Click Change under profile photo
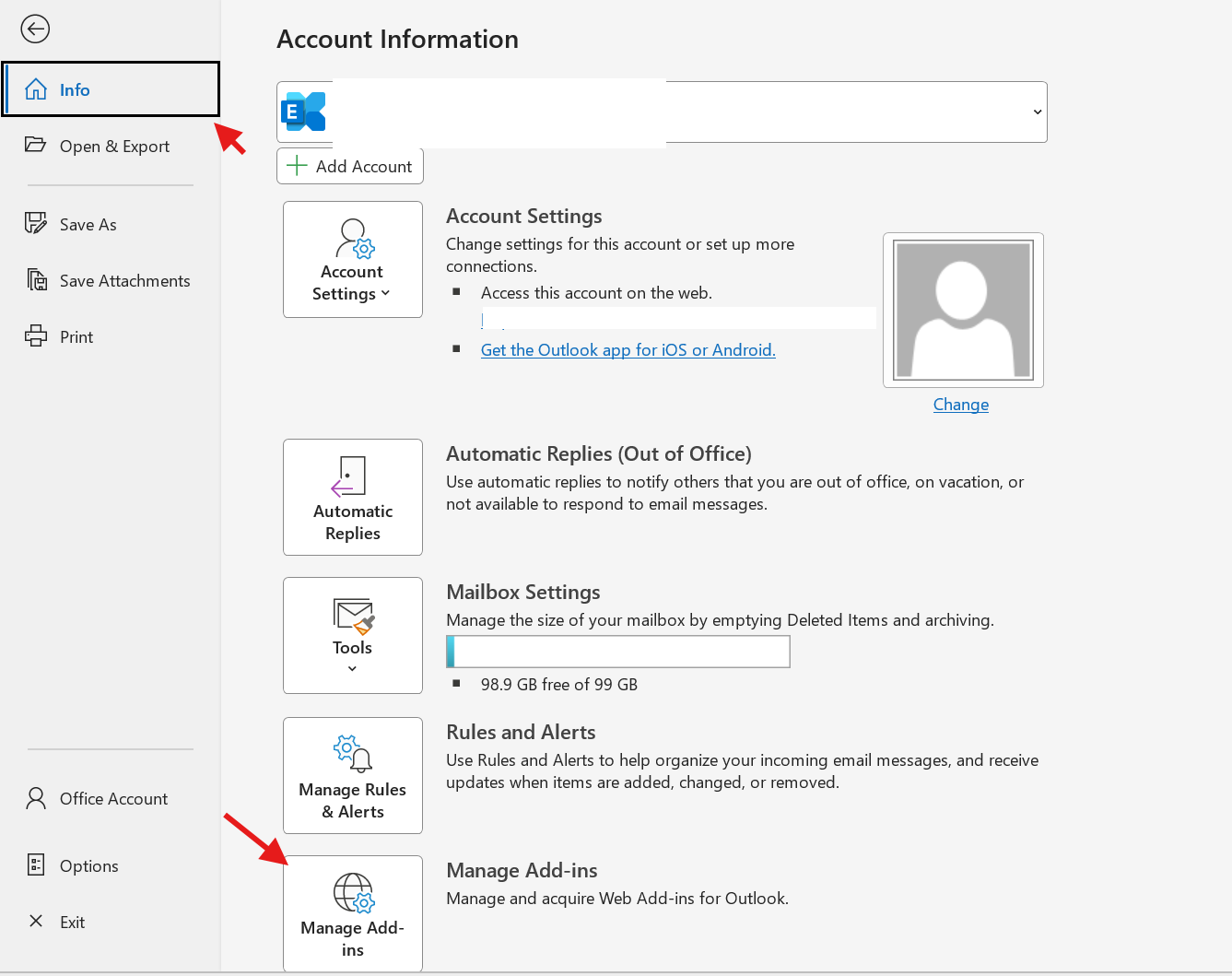Screen dimensions: 1232x976 coord(961,405)
